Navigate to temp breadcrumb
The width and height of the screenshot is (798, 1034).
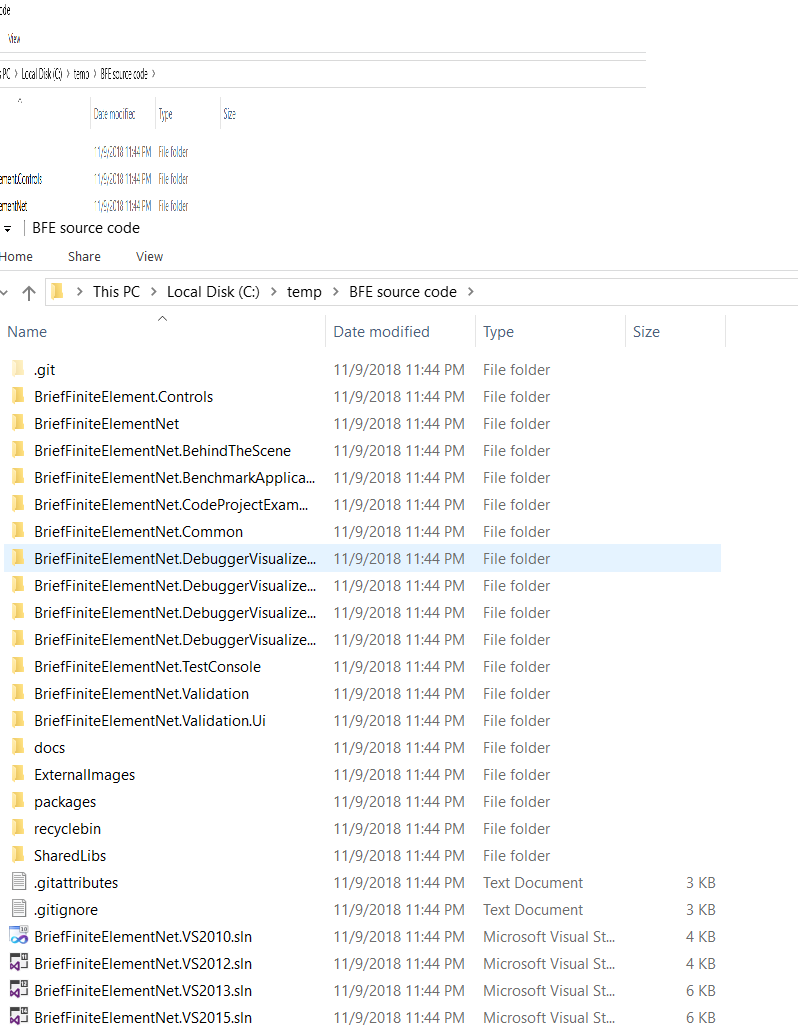(x=304, y=291)
